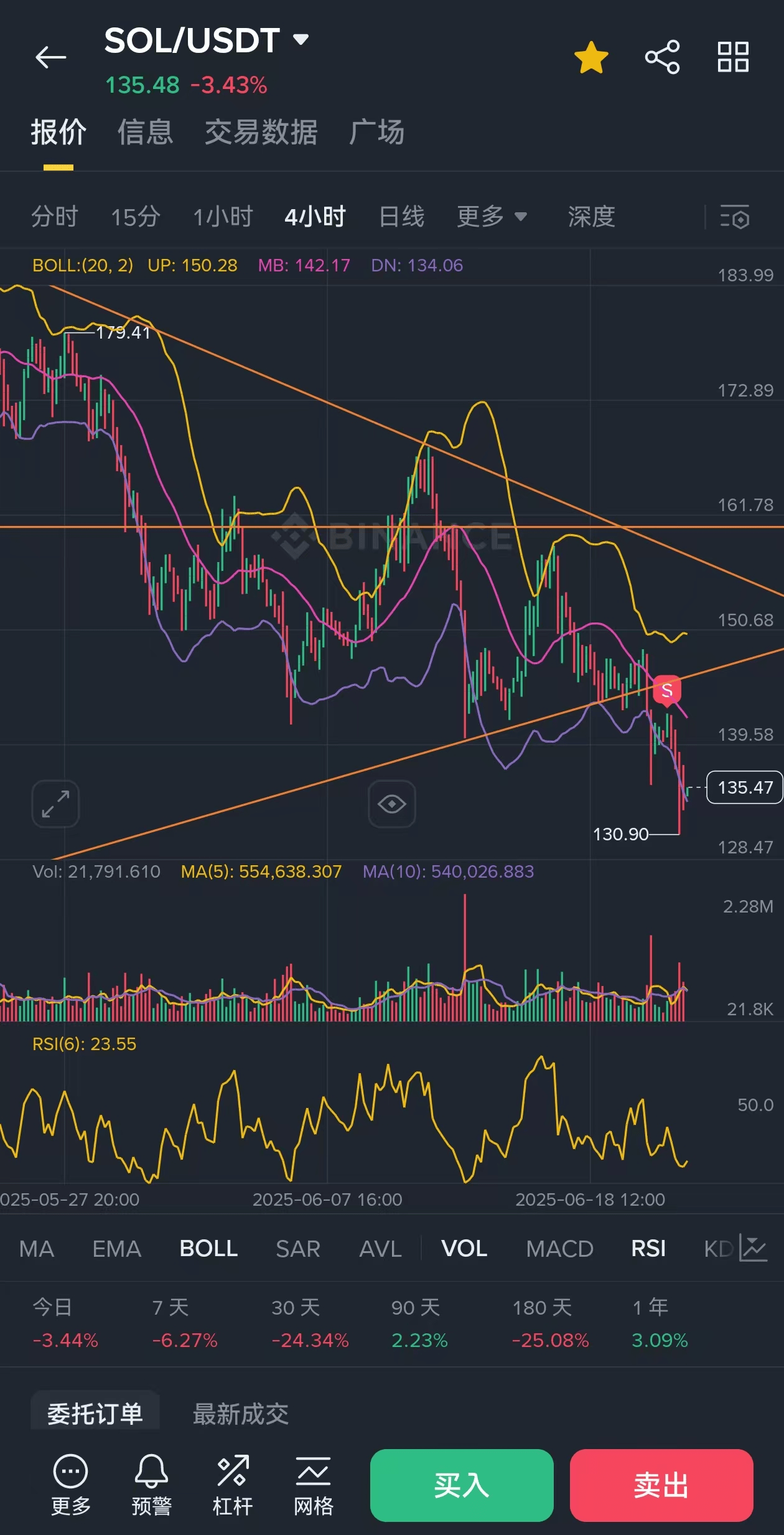The image size is (784, 1535).
Task: Open chart settings icon beside 深度
Action: 735,217
